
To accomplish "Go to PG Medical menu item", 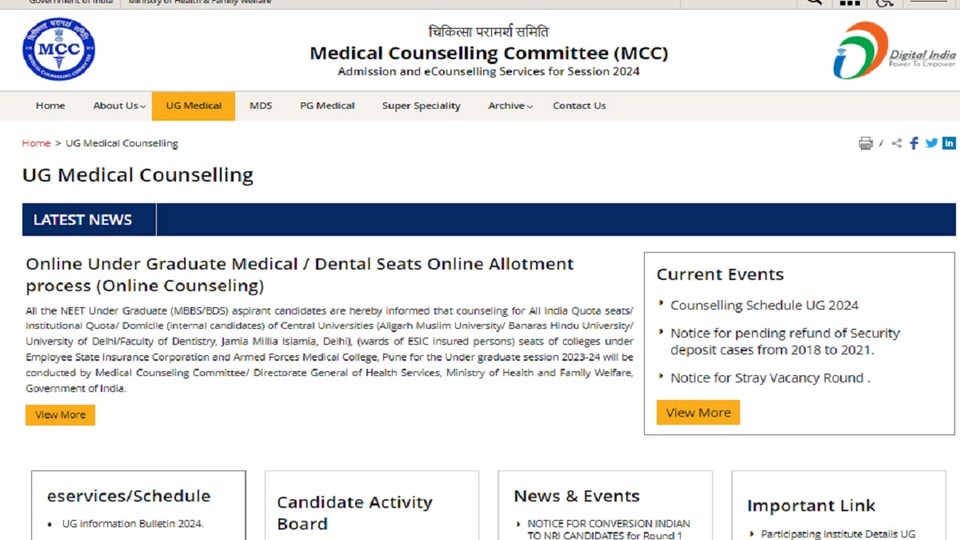I will tap(327, 106).
